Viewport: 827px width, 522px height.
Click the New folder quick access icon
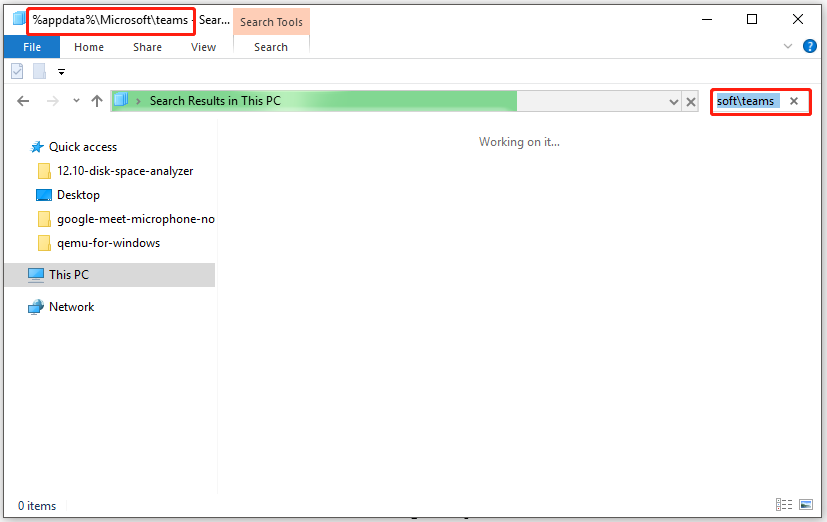tap(40, 71)
